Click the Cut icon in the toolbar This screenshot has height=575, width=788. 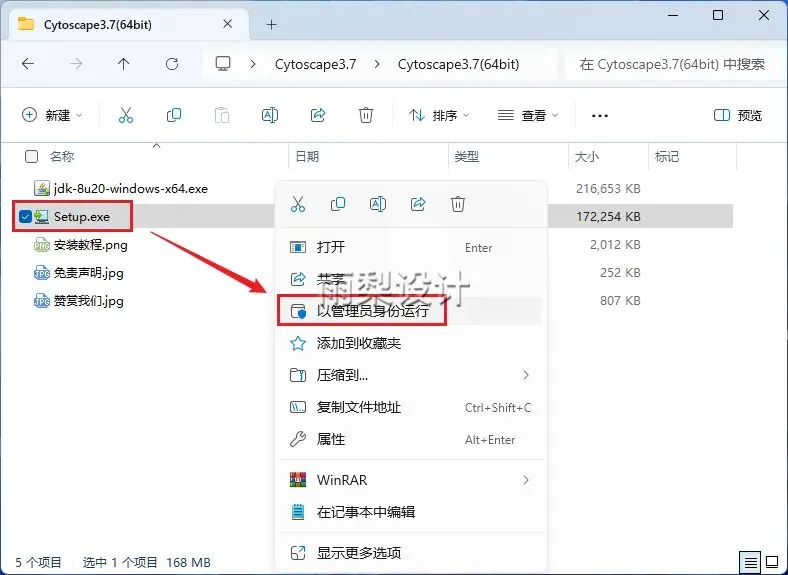(x=126, y=116)
